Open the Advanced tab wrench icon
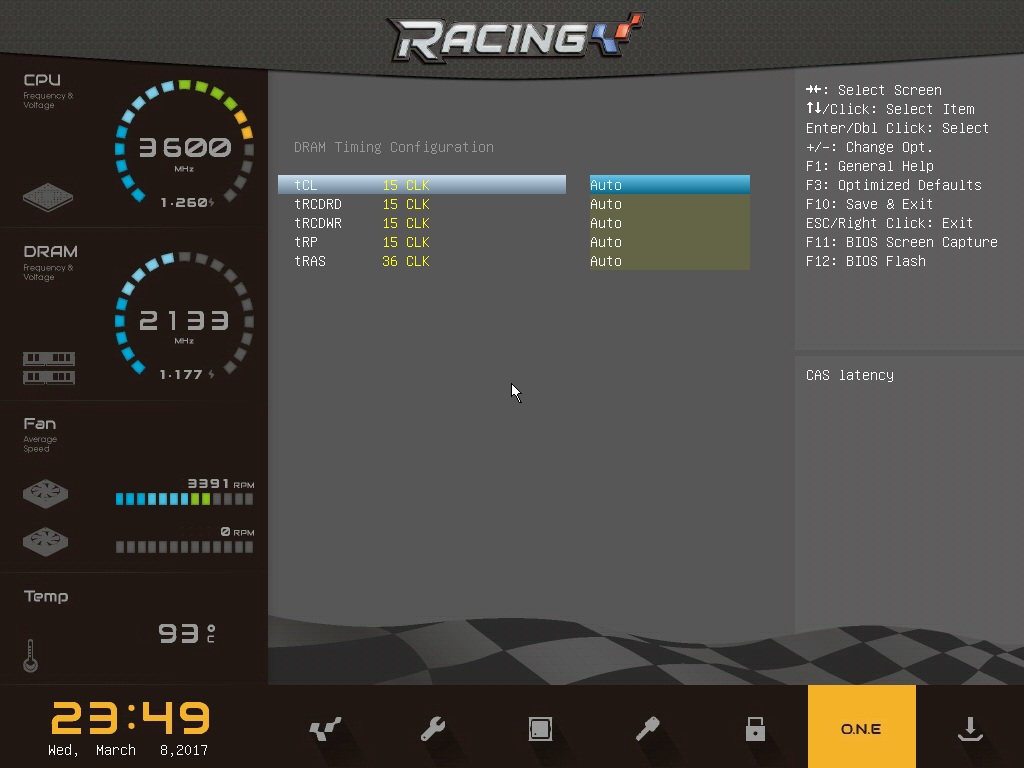 (x=433, y=729)
